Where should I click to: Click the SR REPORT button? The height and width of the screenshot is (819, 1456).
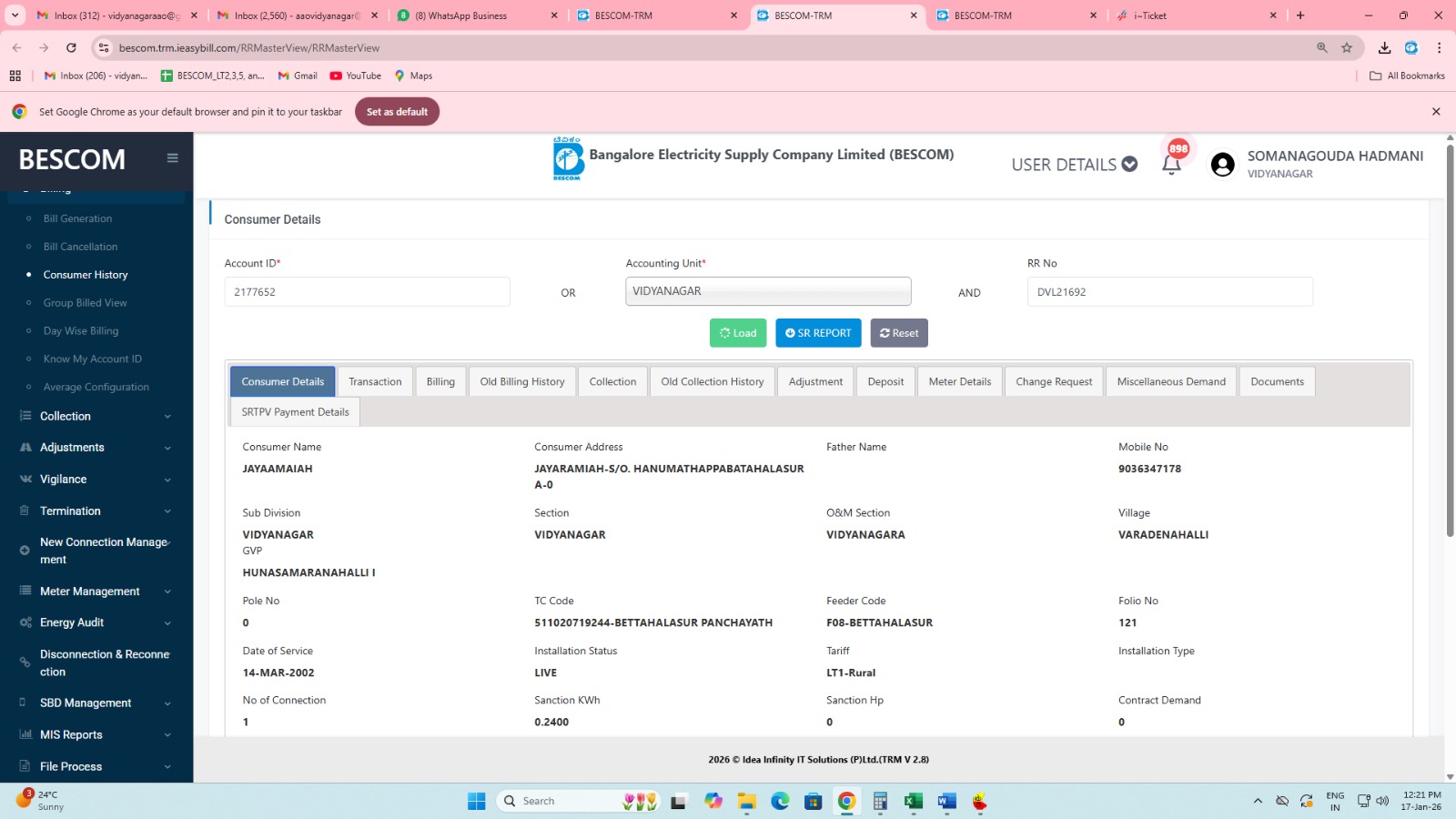[818, 333]
